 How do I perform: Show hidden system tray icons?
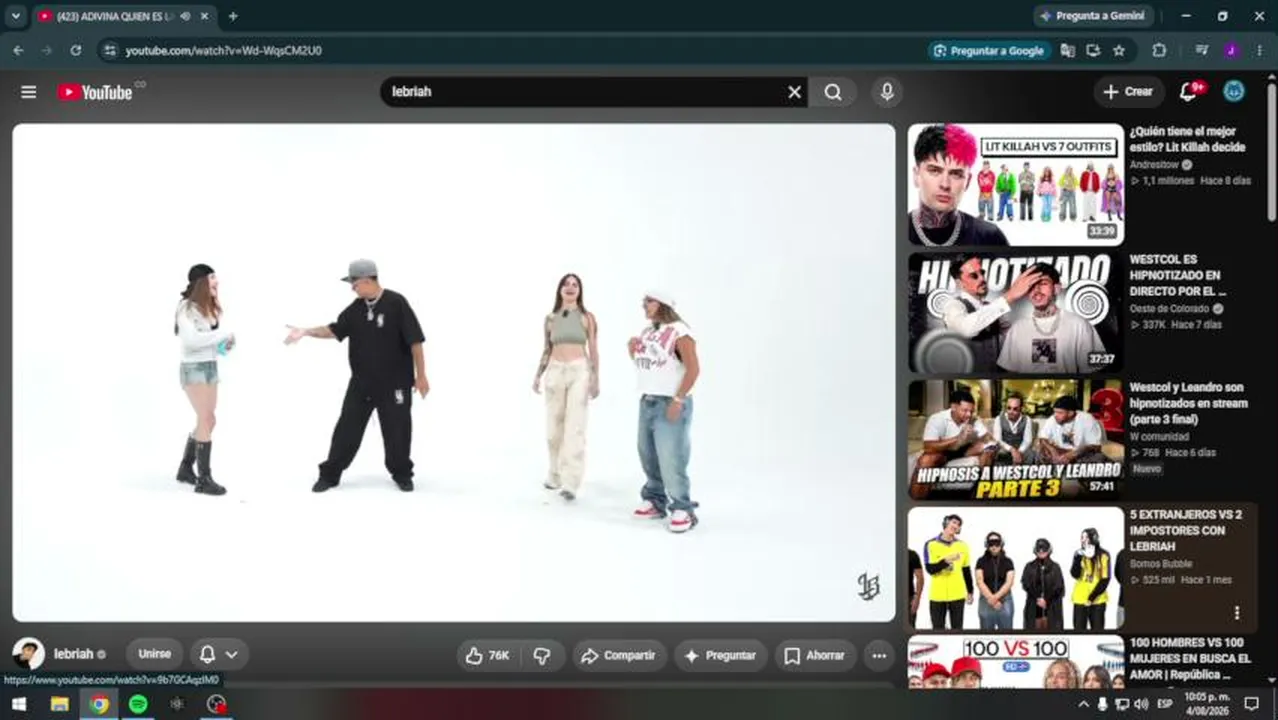click(1083, 704)
